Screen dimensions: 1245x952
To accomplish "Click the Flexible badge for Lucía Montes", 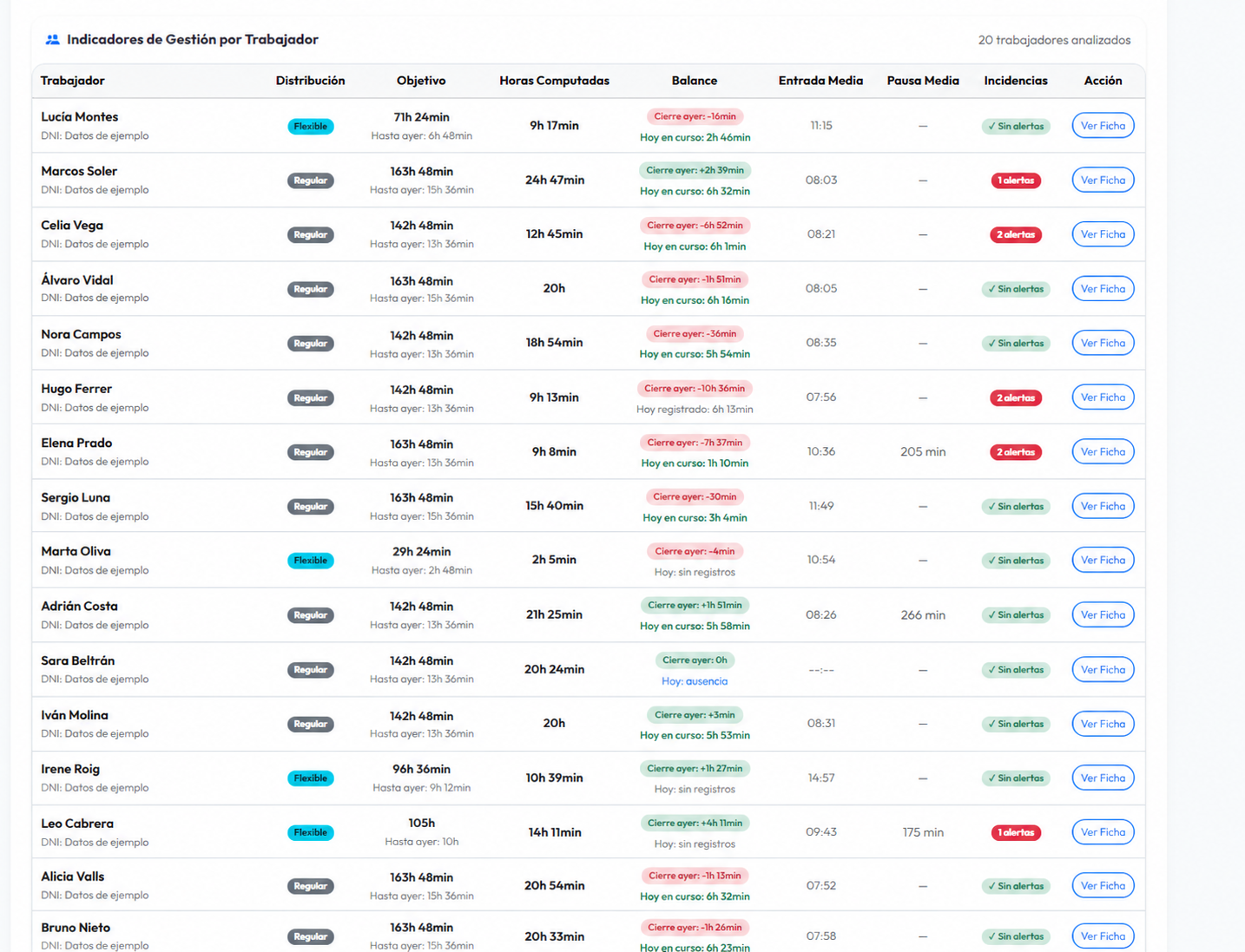I will (x=311, y=127).
